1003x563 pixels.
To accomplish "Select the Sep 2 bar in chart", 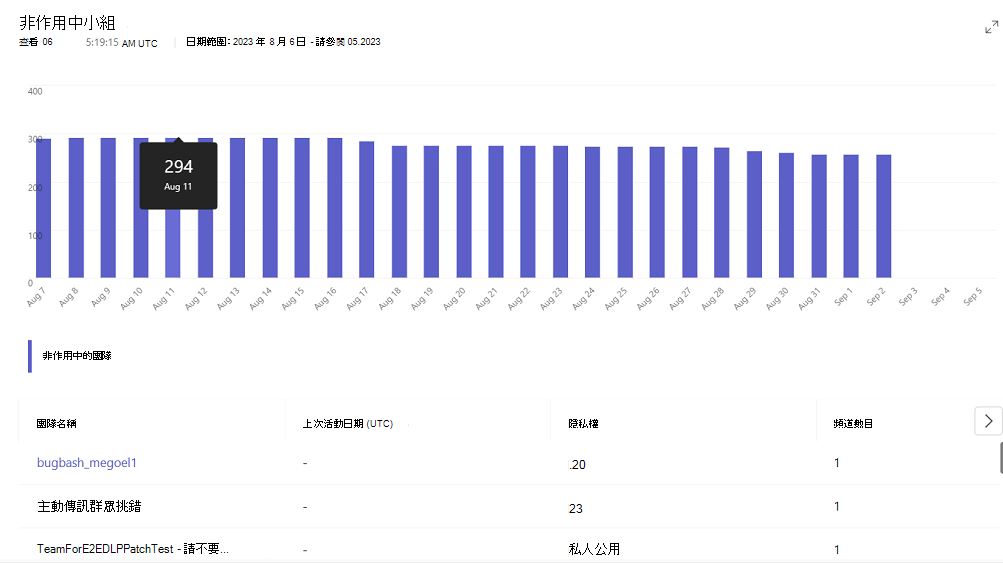I will click(883, 216).
